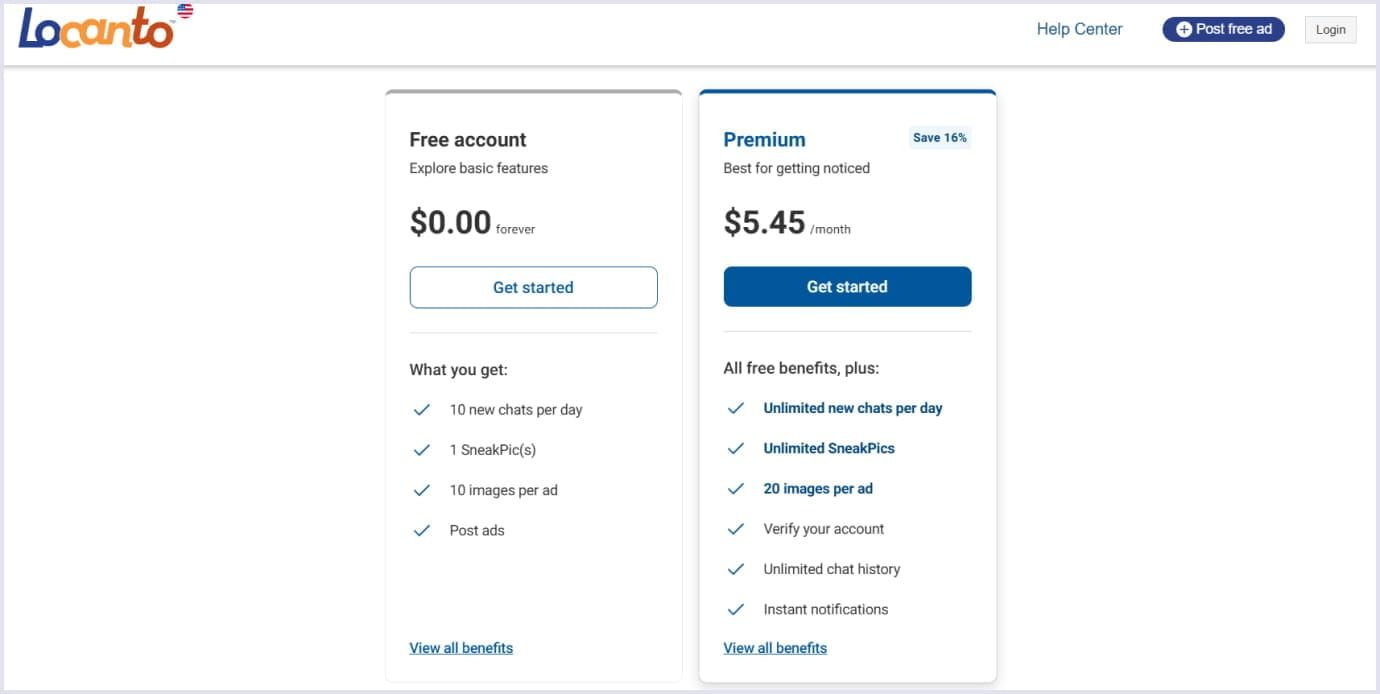This screenshot has width=1380, height=694.
Task: Open the Help Center
Action: (1079, 29)
